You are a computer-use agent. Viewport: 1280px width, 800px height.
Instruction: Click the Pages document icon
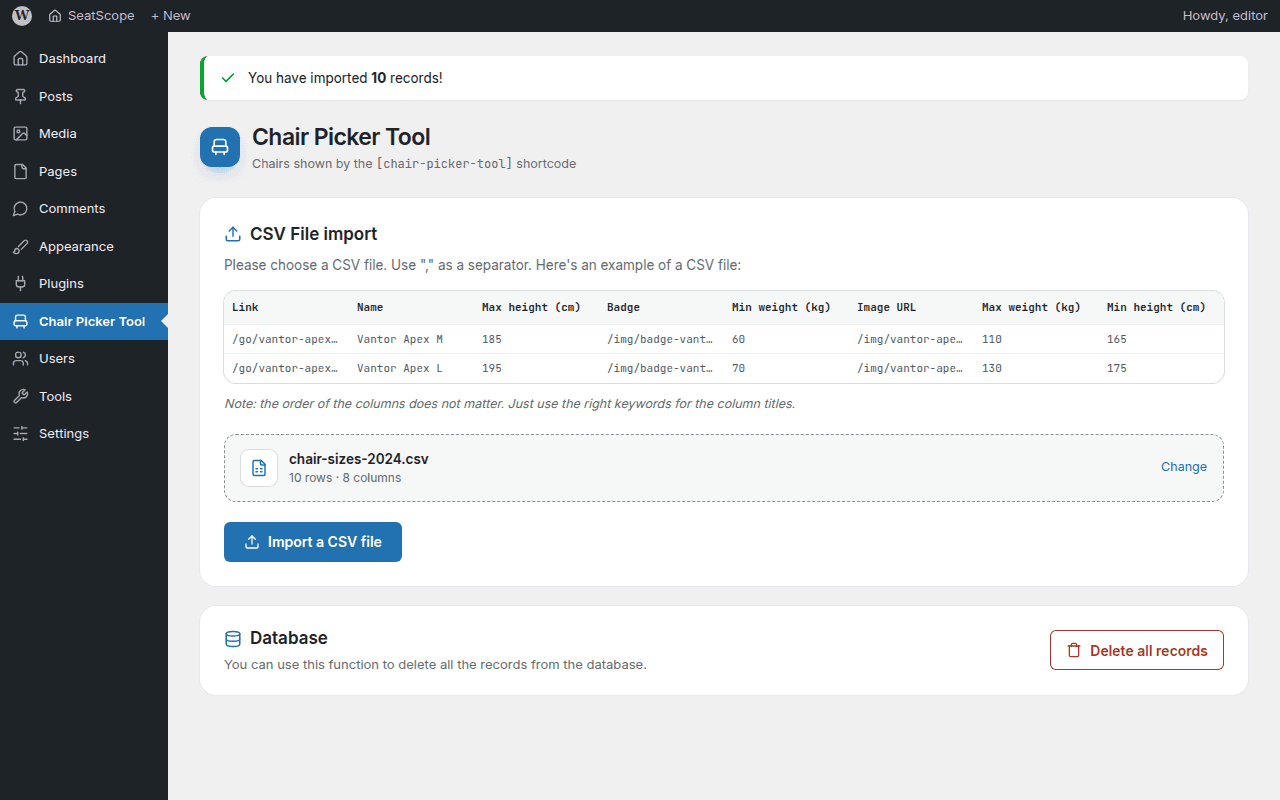coord(20,171)
